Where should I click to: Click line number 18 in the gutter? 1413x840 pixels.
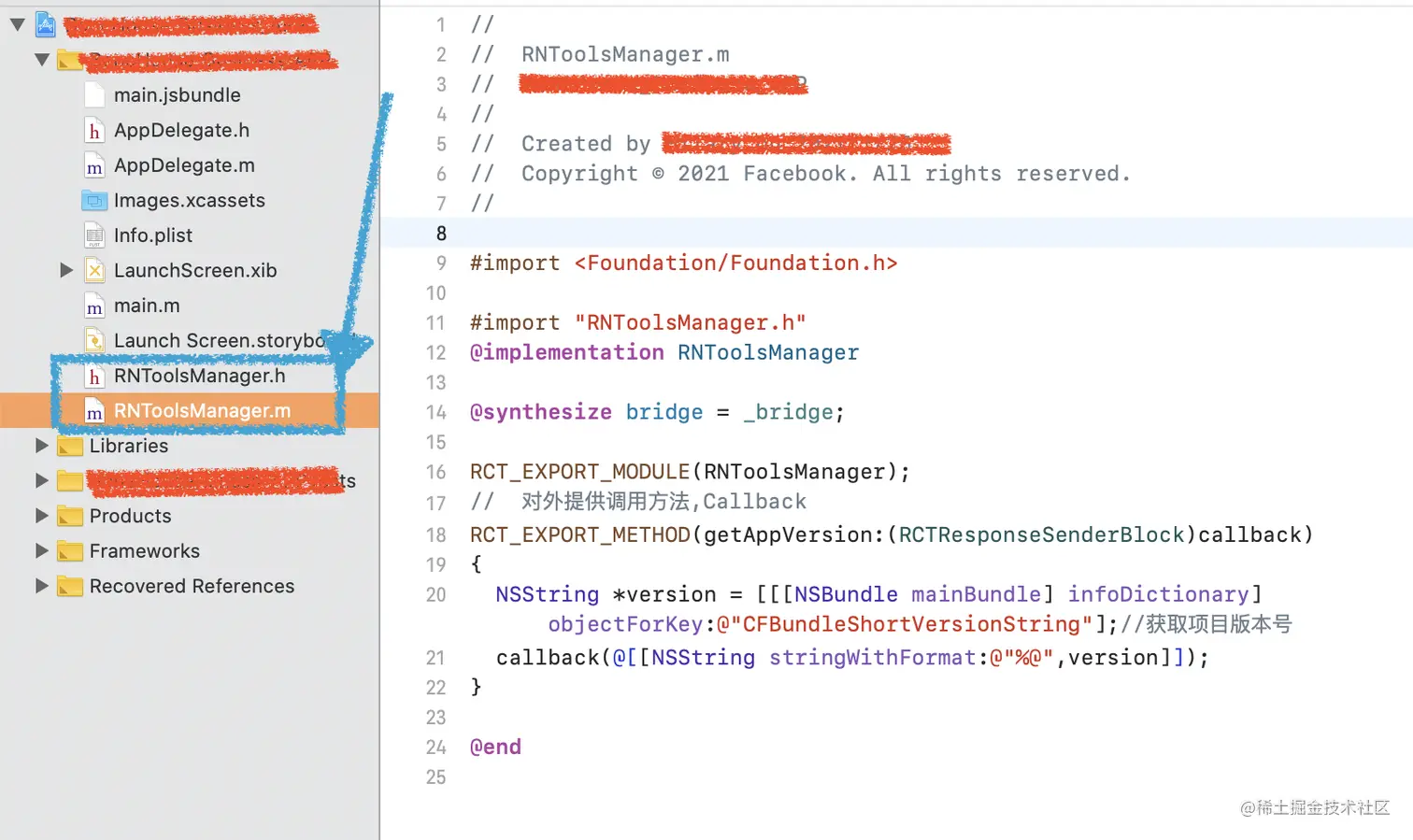pos(436,535)
